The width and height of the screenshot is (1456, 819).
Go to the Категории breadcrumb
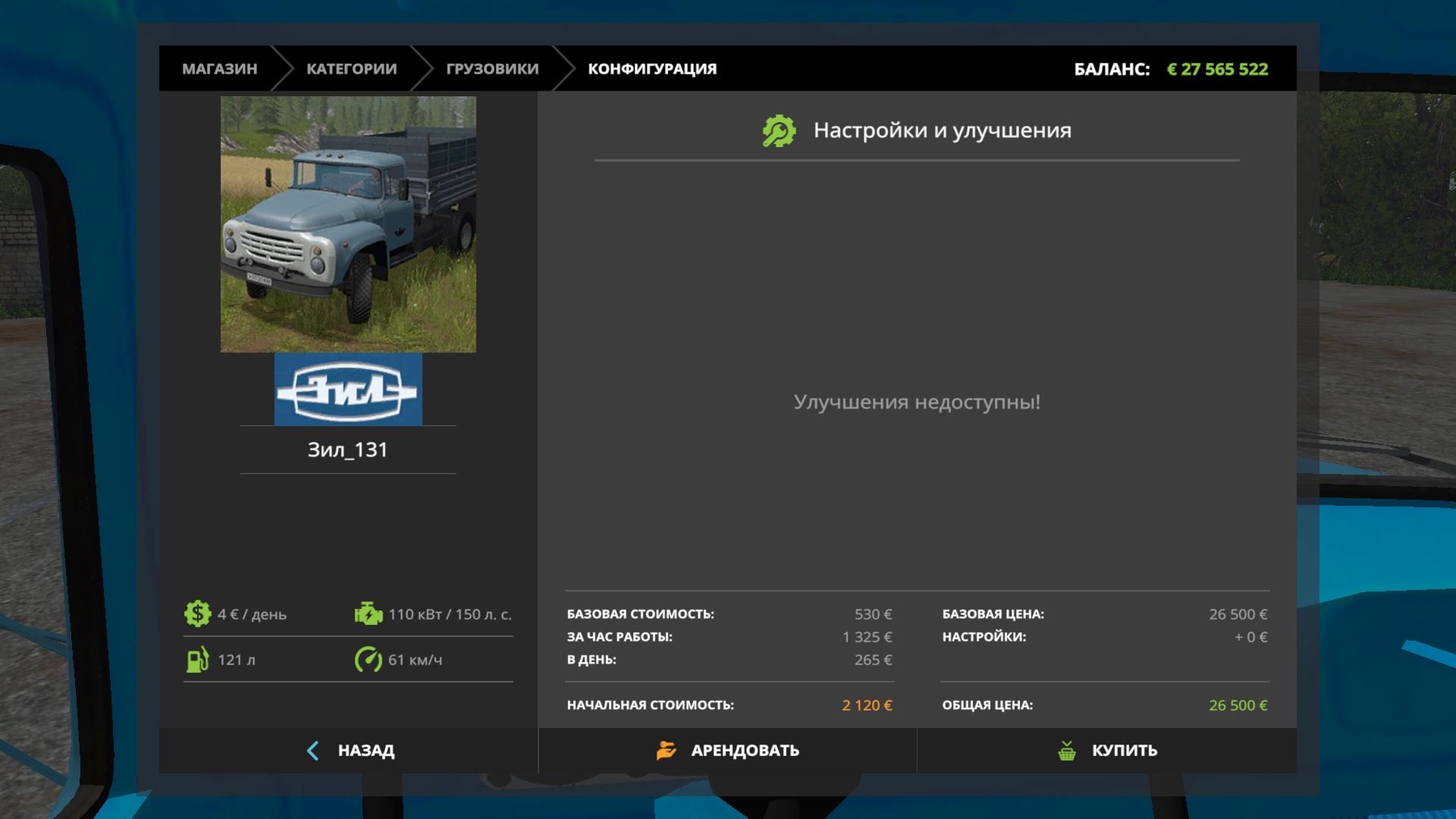click(351, 69)
